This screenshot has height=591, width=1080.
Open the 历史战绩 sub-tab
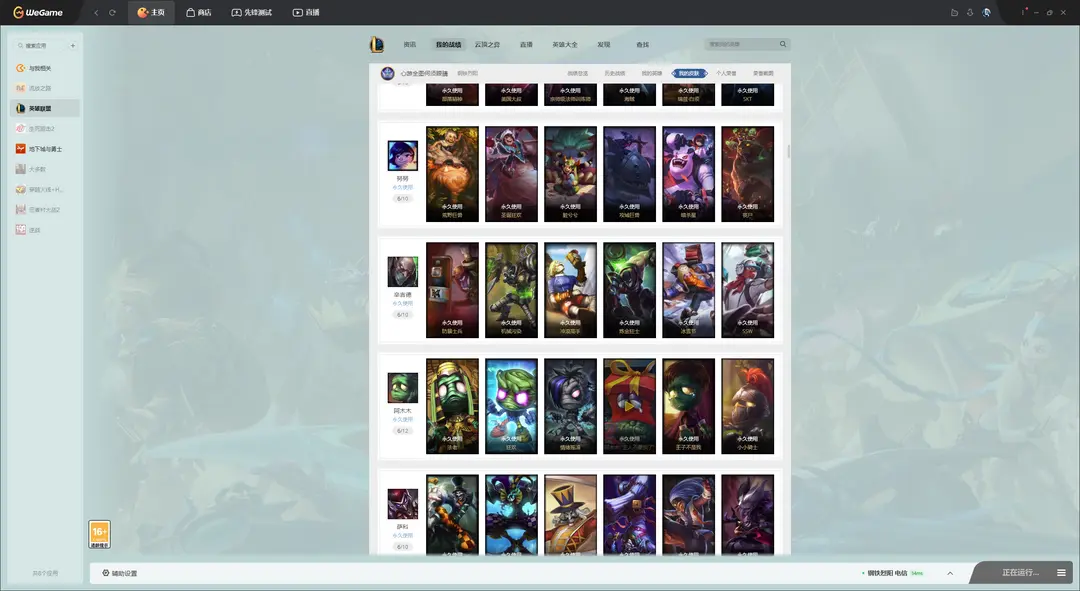pos(614,73)
